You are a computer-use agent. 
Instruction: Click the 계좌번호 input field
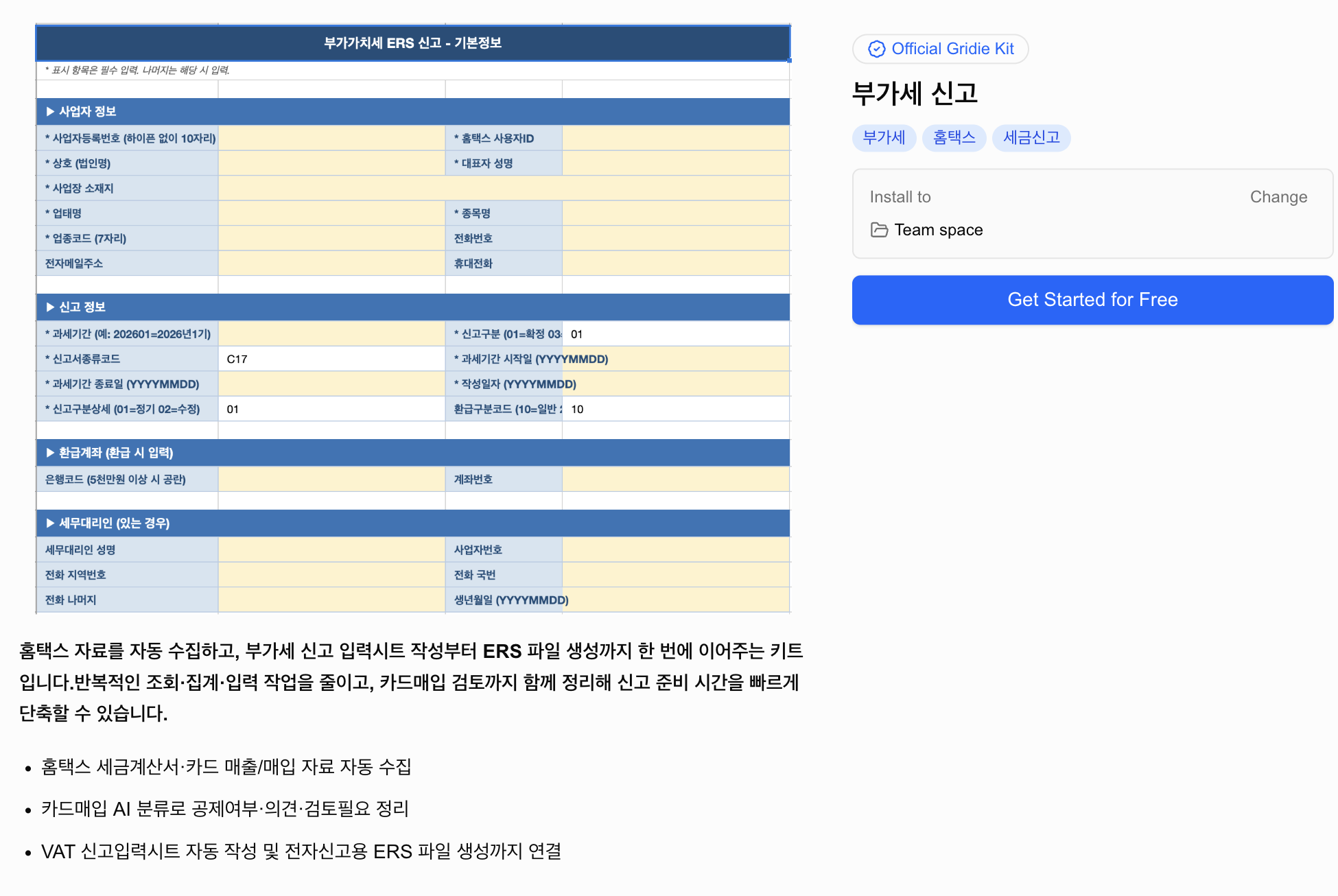pos(676,479)
